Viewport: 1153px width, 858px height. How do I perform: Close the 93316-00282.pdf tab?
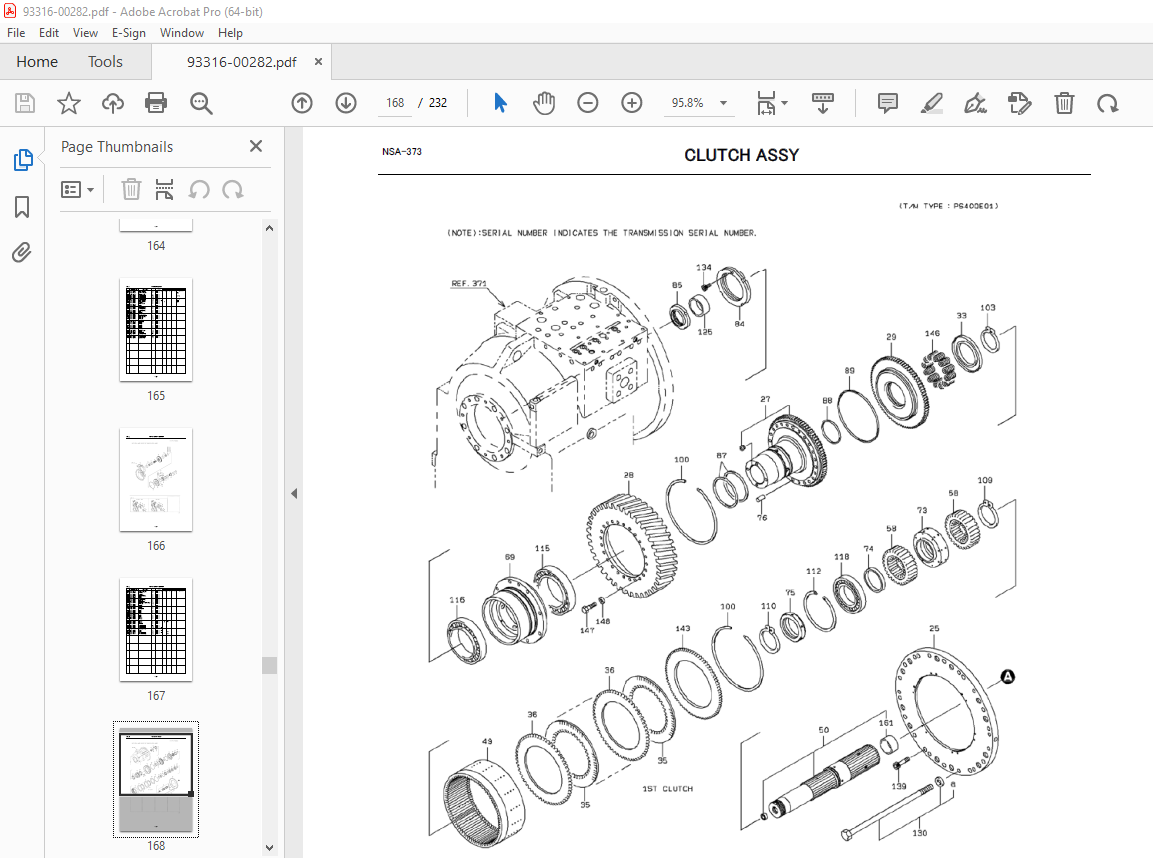(318, 62)
